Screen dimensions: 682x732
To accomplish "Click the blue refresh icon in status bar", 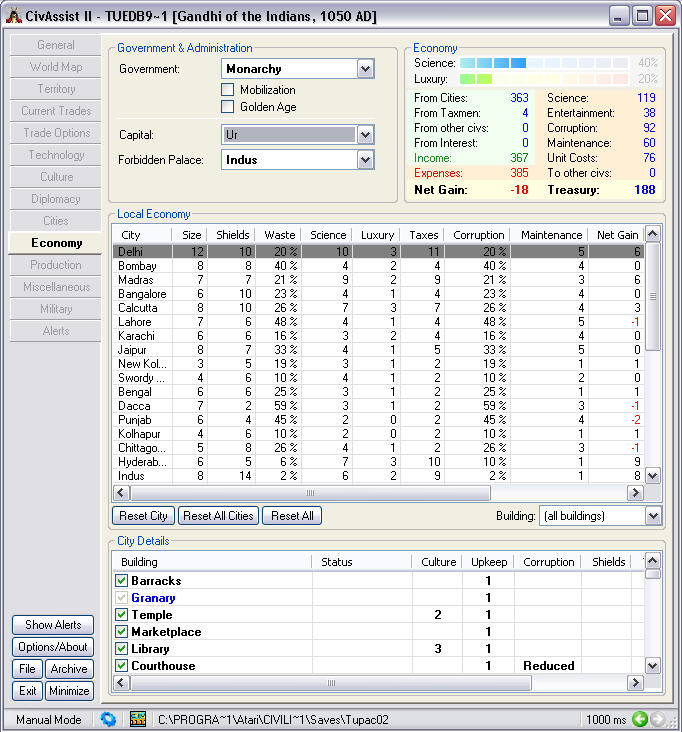I will 108,719.
